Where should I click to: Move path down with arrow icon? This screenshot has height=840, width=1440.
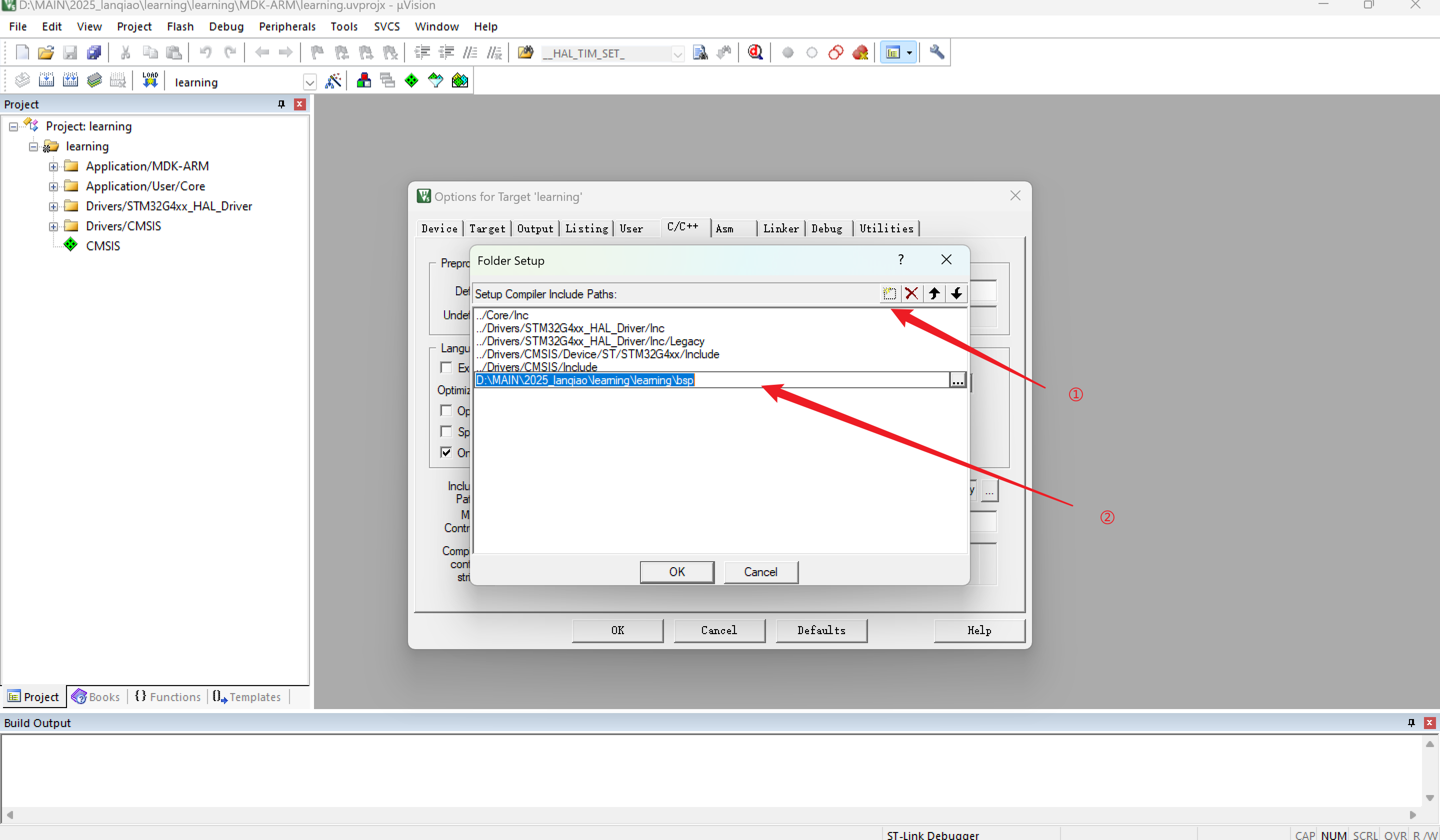956,293
